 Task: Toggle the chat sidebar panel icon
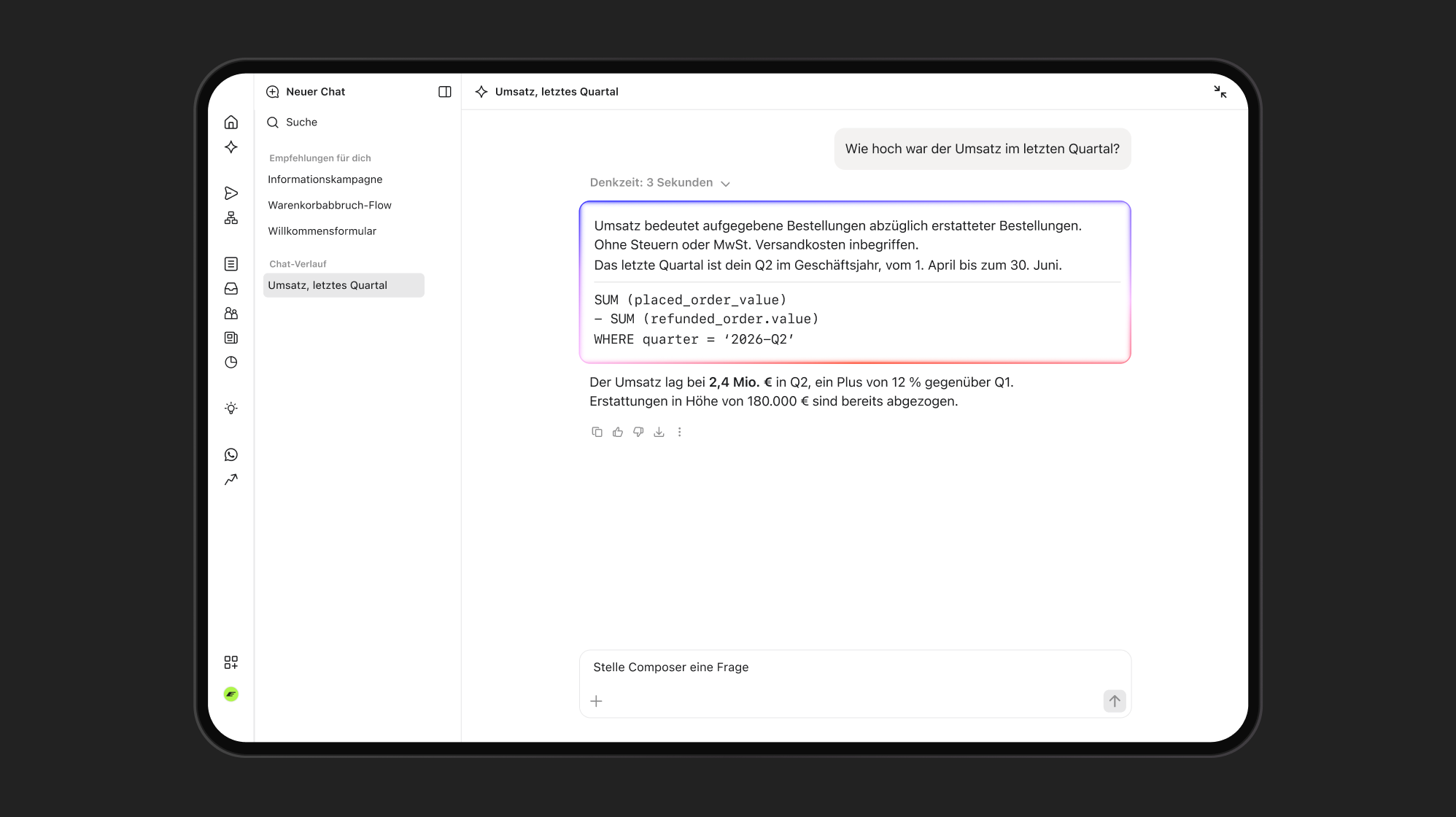point(445,92)
